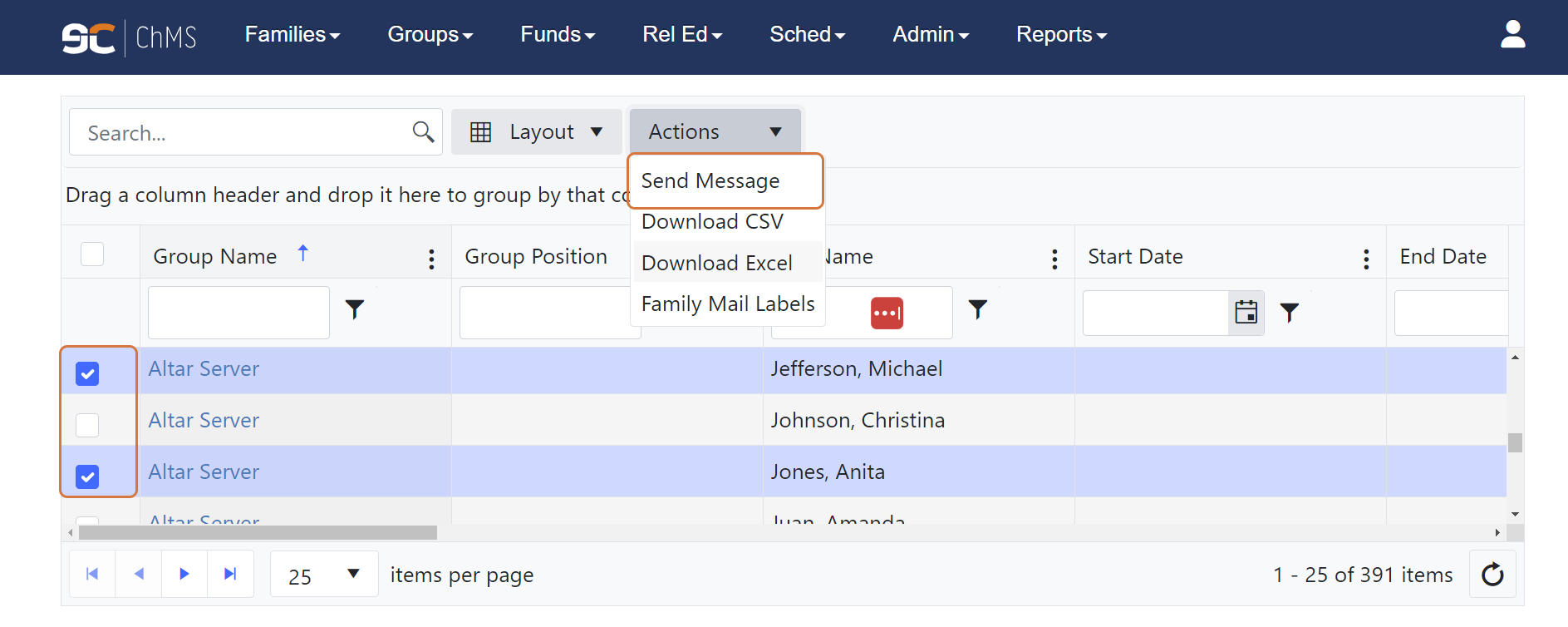This screenshot has width=1568, height=627.
Task: Choose Download CSV from Actions
Action: click(728, 222)
